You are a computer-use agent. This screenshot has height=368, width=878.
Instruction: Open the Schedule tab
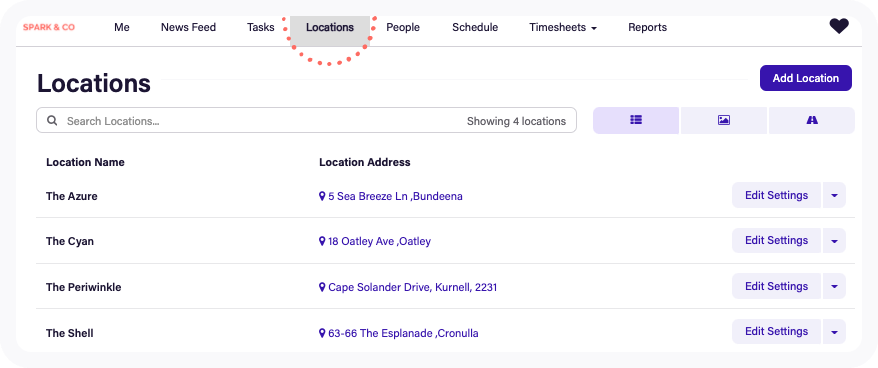[x=475, y=27]
